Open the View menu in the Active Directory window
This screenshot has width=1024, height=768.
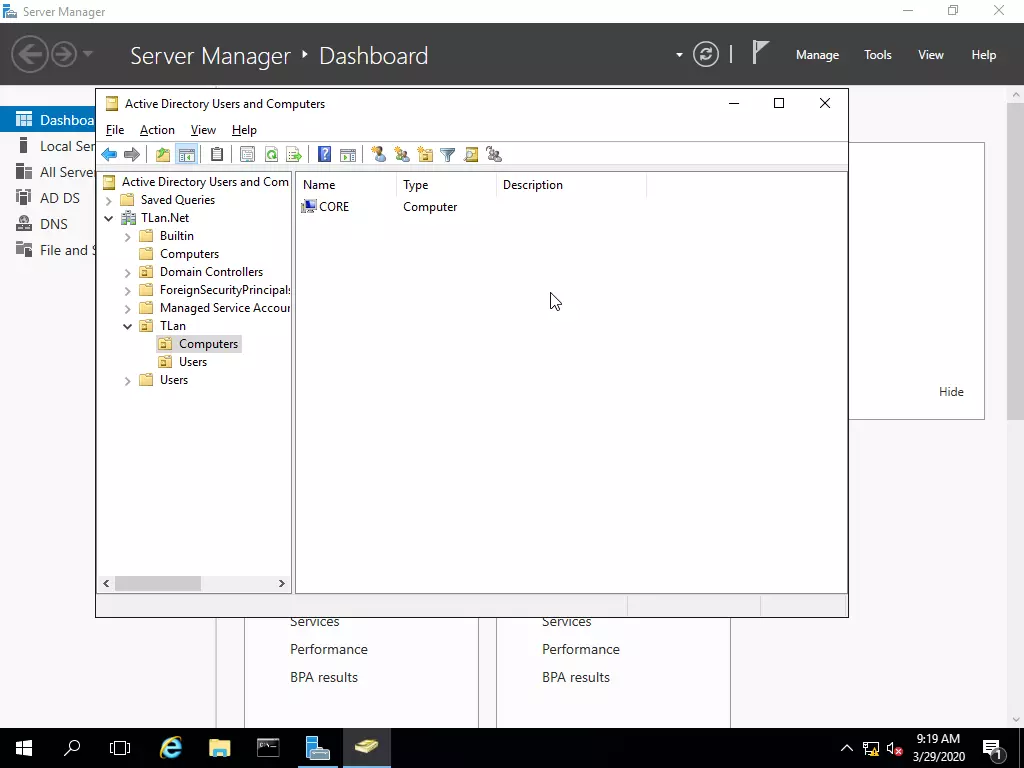(203, 130)
